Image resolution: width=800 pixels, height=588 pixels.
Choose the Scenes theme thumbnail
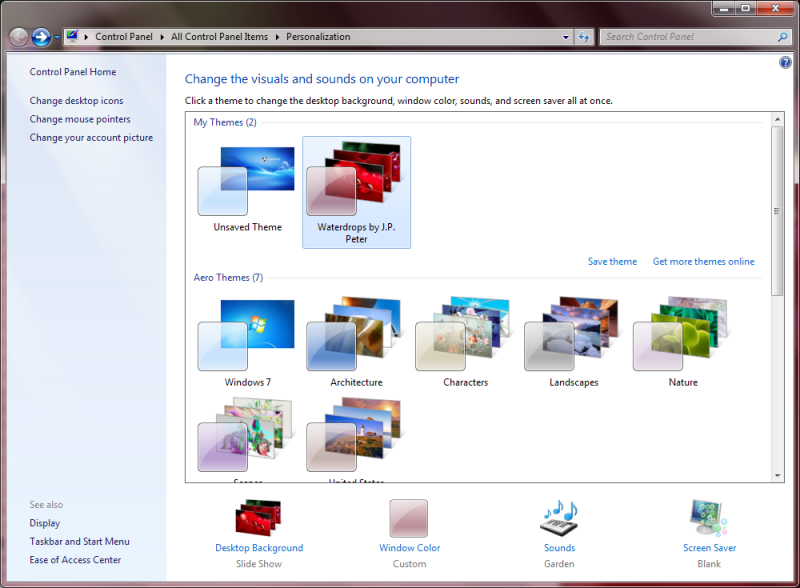click(x=246, y=435)
